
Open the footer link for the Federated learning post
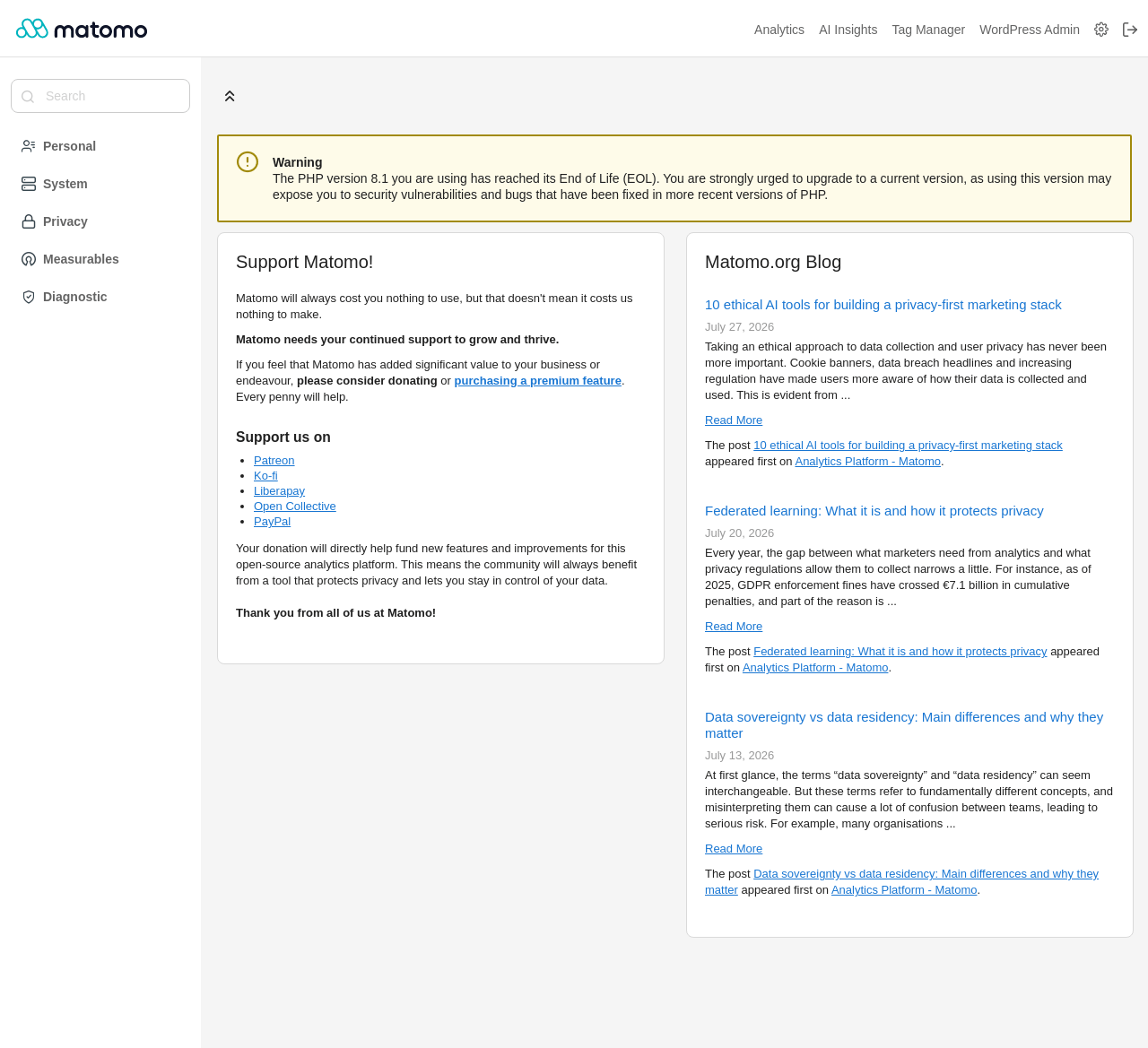pos(900,652)
